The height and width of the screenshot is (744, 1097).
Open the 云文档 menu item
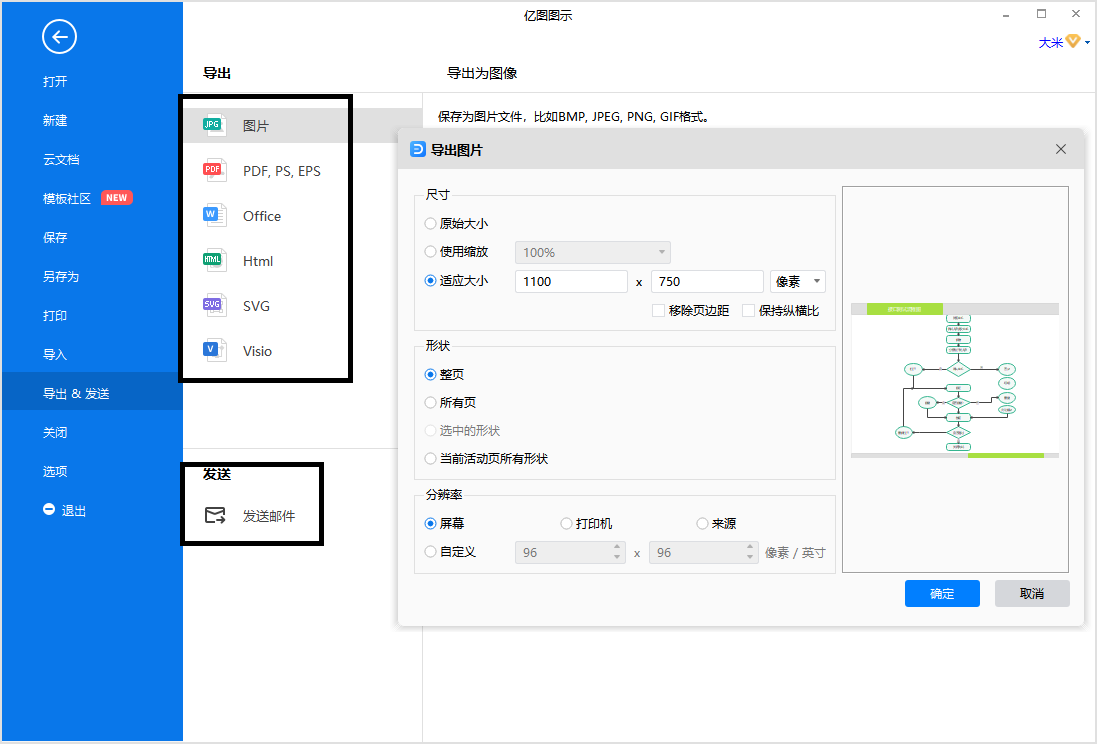tap(62, 160)
